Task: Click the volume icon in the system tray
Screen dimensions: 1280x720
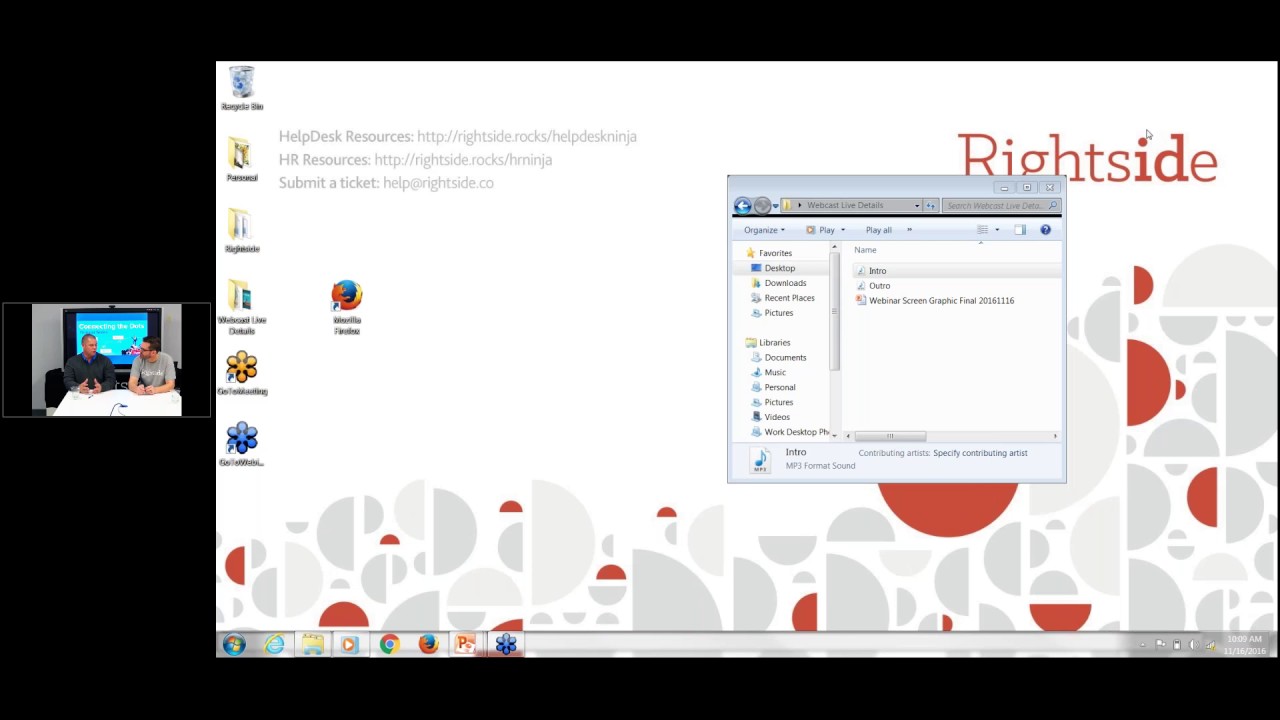Action: click(x=1193, y=645)
